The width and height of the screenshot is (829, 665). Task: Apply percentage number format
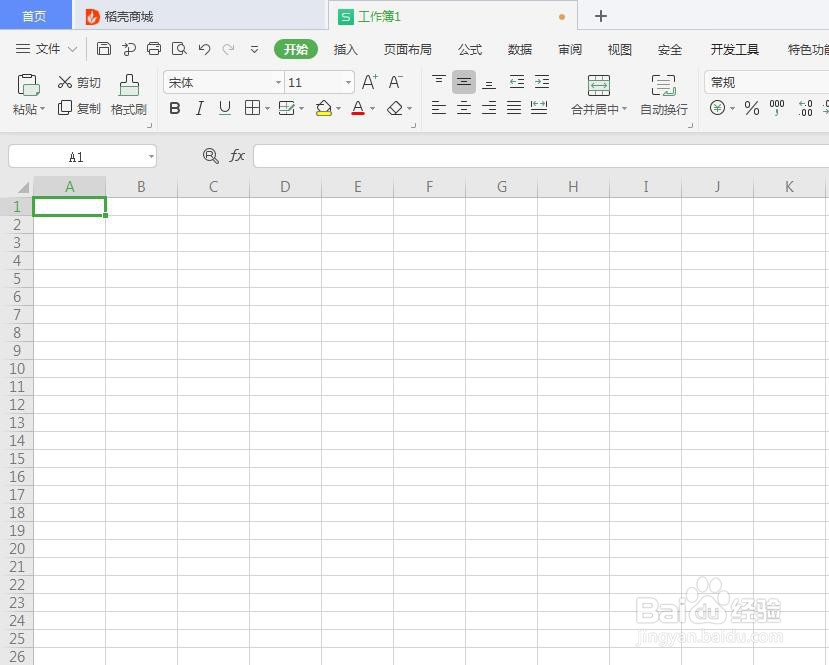(x=751, y=108)
